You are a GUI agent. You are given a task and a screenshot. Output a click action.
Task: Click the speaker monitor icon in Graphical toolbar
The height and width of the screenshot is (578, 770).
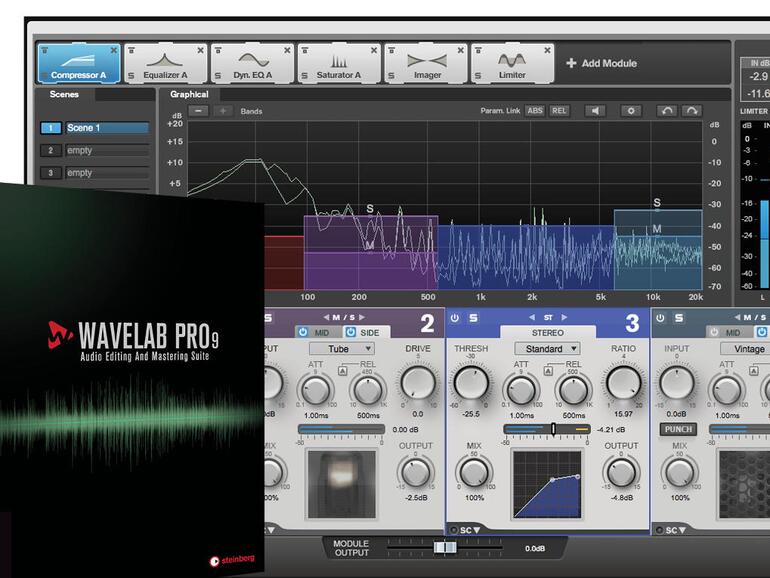coord(595,111)
